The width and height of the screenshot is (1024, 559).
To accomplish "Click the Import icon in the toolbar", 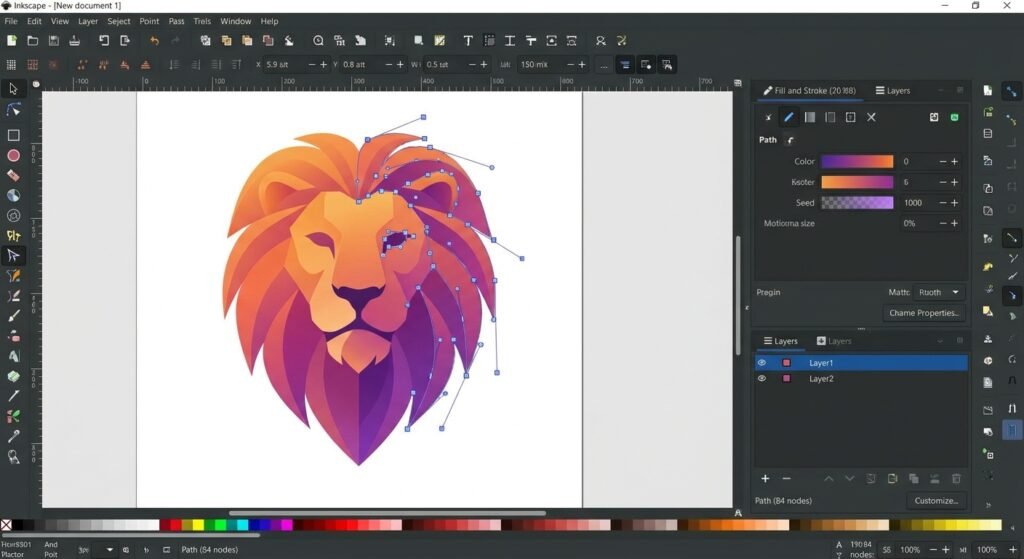I will click(x=104, y=40).
